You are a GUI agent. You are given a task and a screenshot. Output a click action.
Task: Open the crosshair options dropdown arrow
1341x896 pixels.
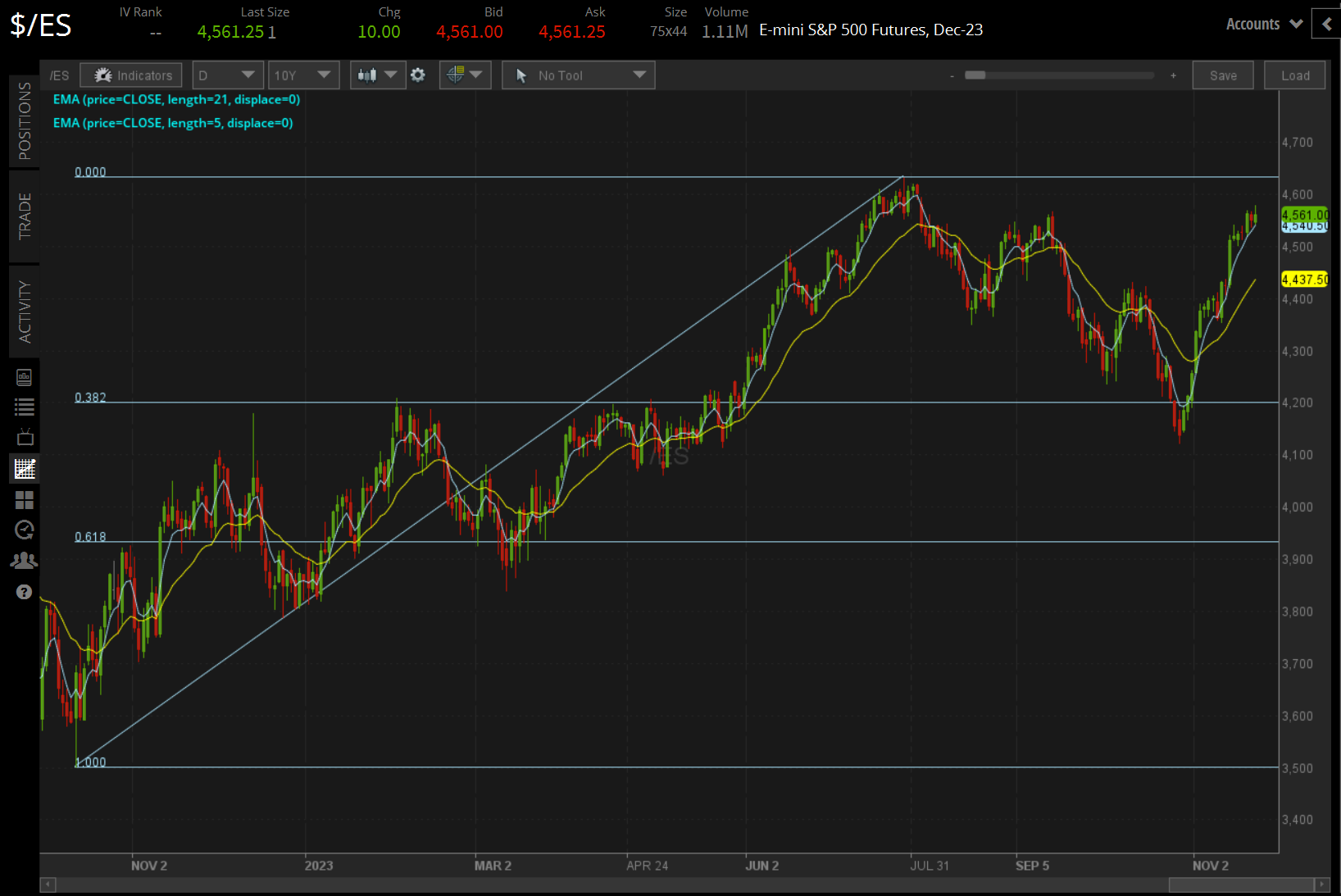[x=475, y=75]
